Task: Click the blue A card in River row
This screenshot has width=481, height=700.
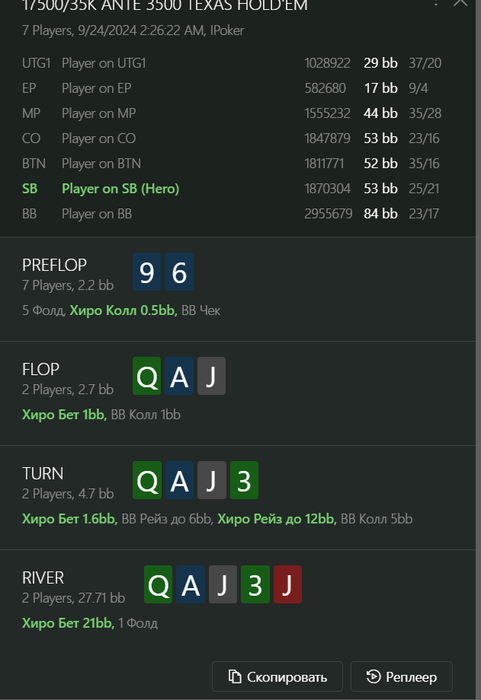Action: tap(190, 584)
